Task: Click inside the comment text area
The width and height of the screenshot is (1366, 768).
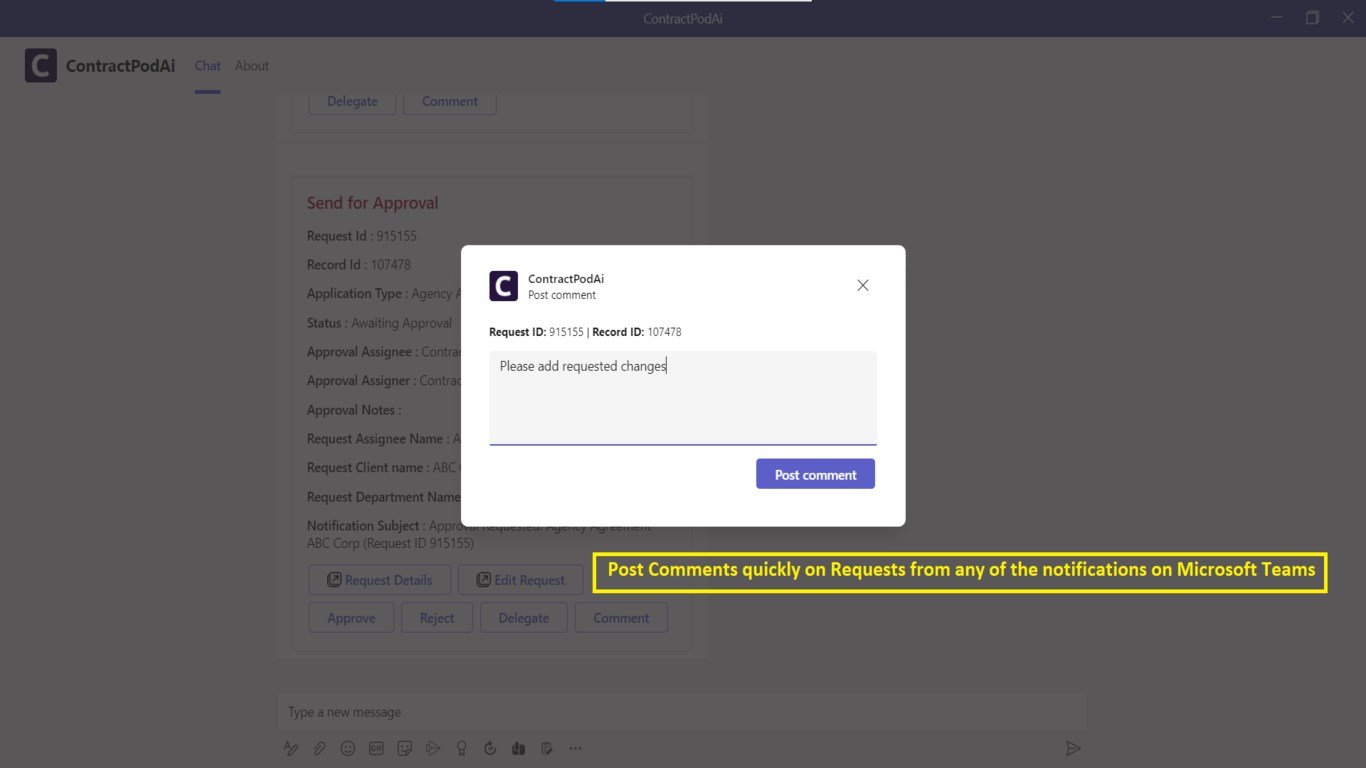Action: pyautogui.click(x=683, y=398)
